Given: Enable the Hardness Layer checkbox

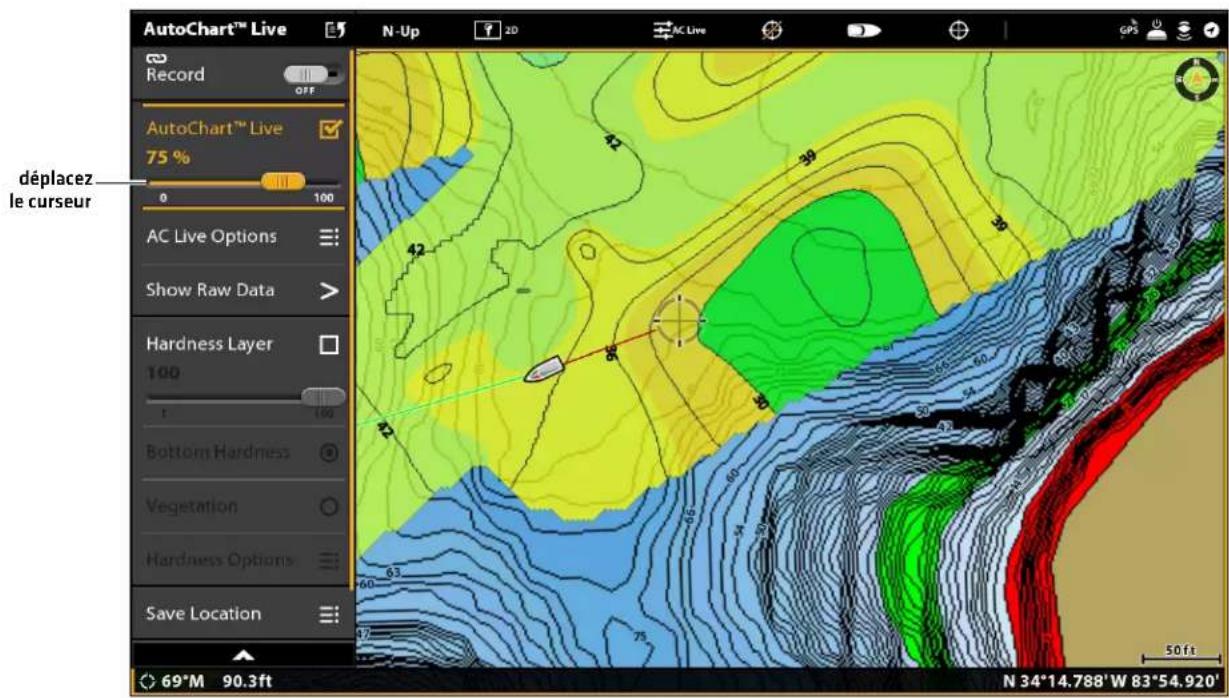Looking at the screenshot, I should pos(329,344).
